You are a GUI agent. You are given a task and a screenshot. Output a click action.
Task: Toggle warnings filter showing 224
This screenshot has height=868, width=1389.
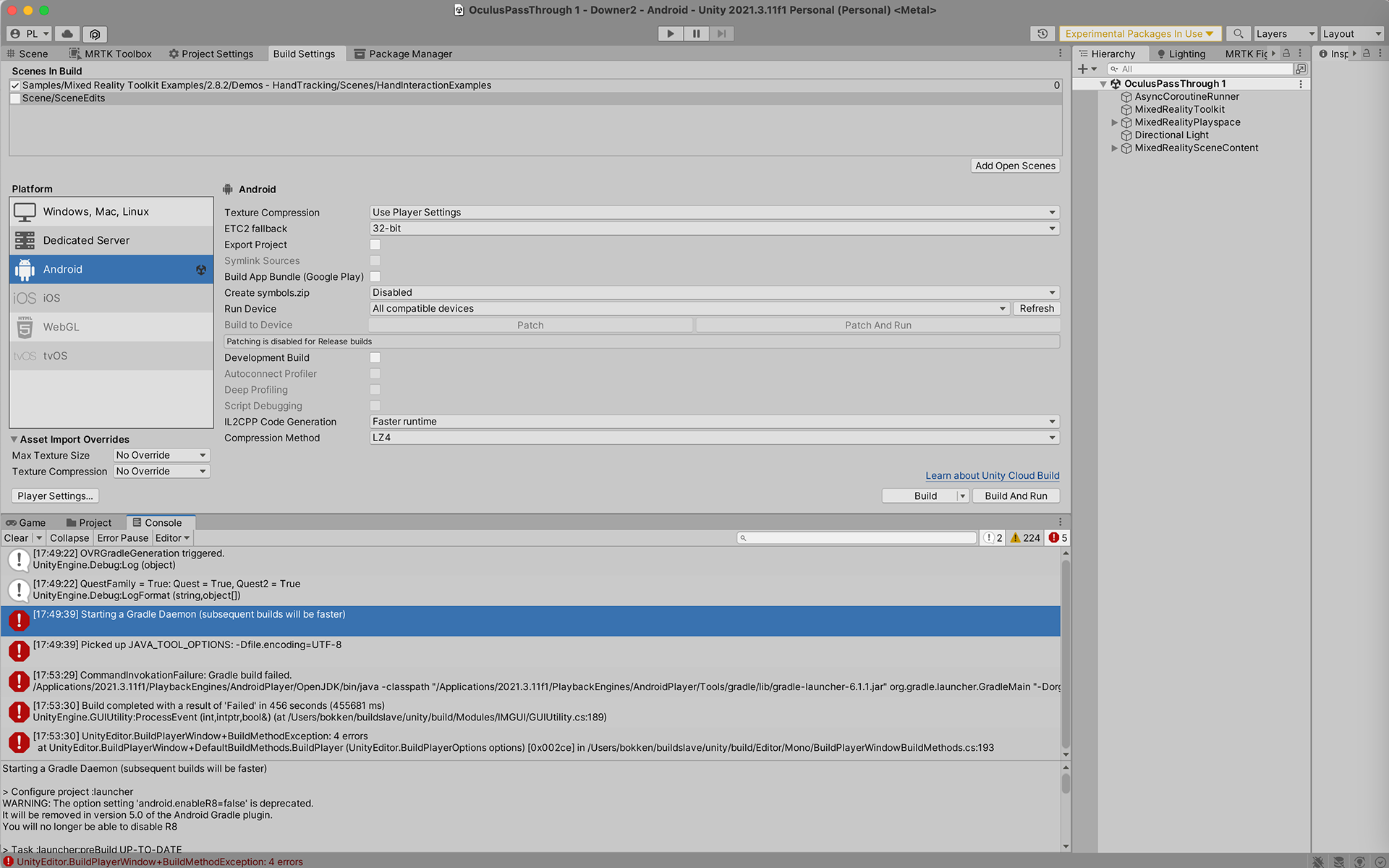point(1025,537)
